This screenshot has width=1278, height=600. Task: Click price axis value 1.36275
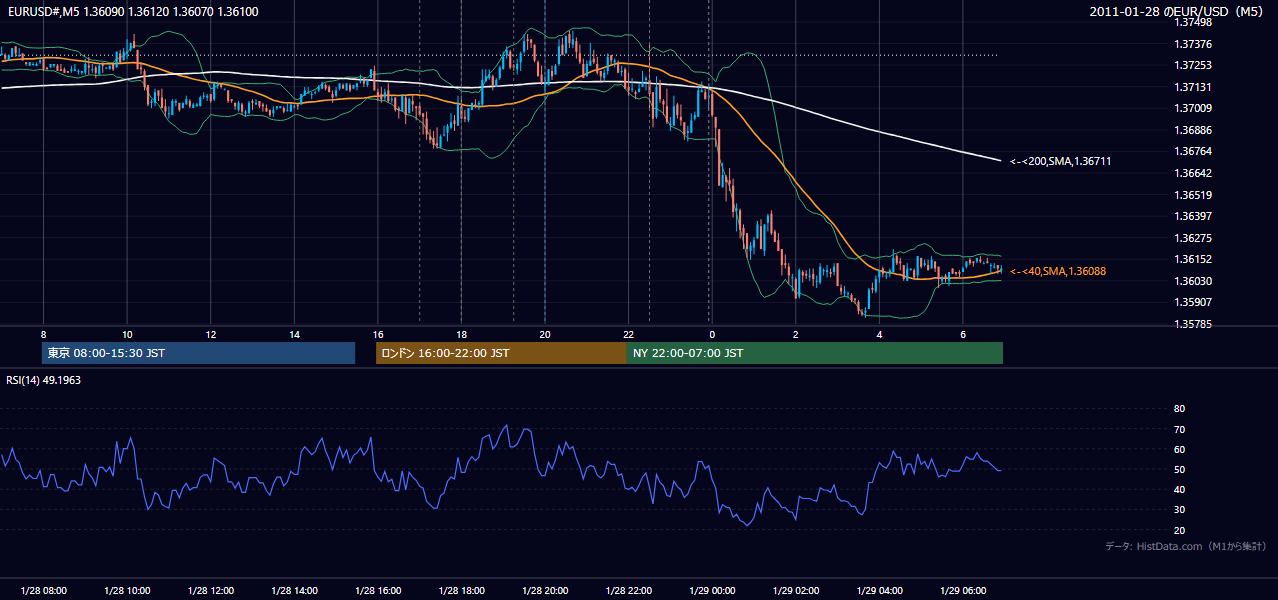click(1193, 238)
